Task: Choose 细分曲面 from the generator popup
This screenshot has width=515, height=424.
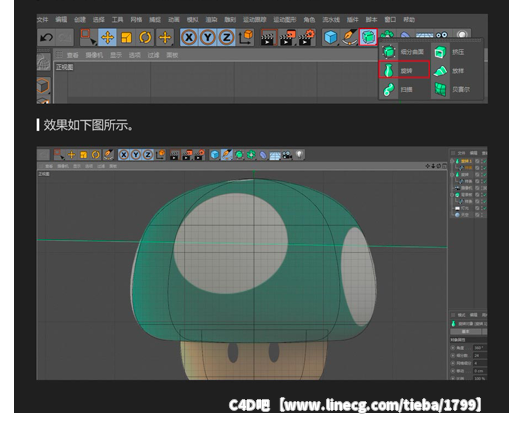Action: click(x=404, y=52)
